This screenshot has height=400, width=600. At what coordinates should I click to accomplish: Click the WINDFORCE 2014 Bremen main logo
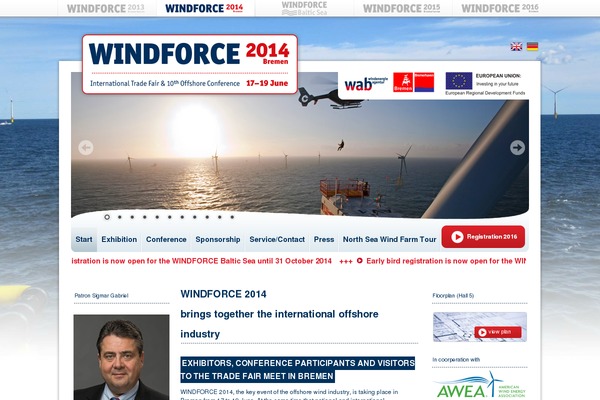190,64
